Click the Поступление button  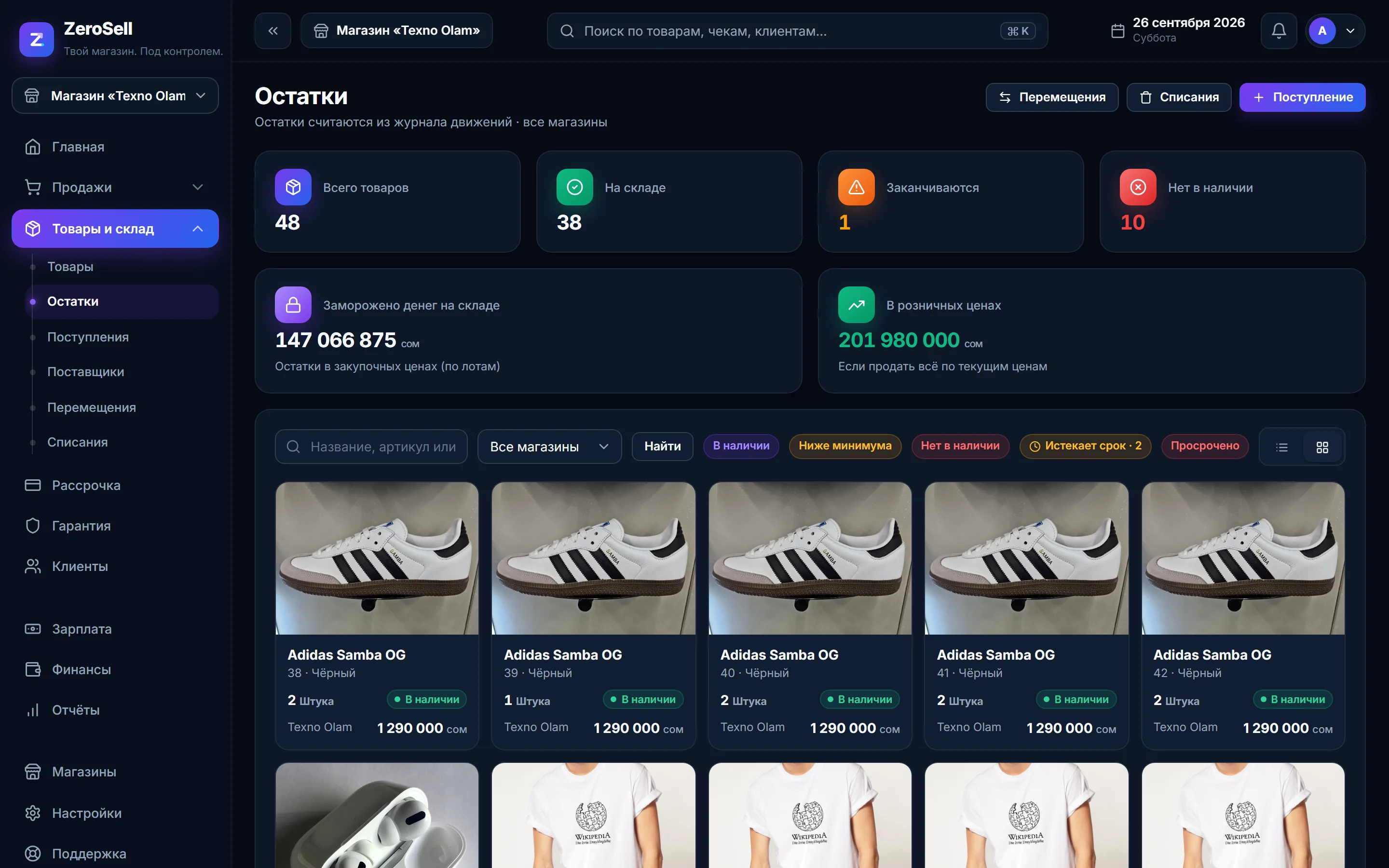click(x=1302, y=97)
